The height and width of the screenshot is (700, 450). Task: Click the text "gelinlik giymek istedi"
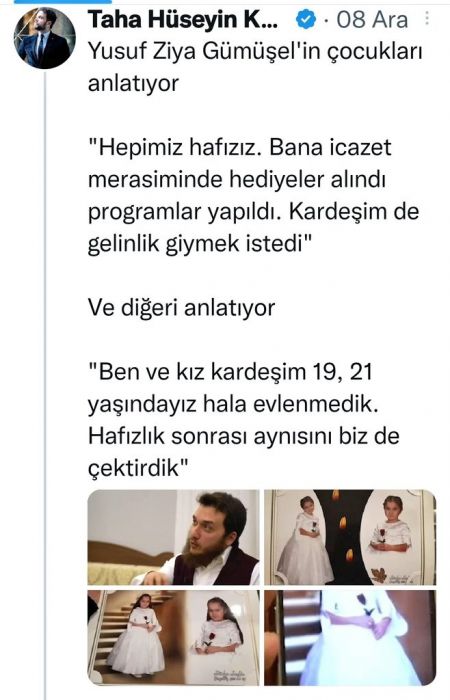[200, 245]
